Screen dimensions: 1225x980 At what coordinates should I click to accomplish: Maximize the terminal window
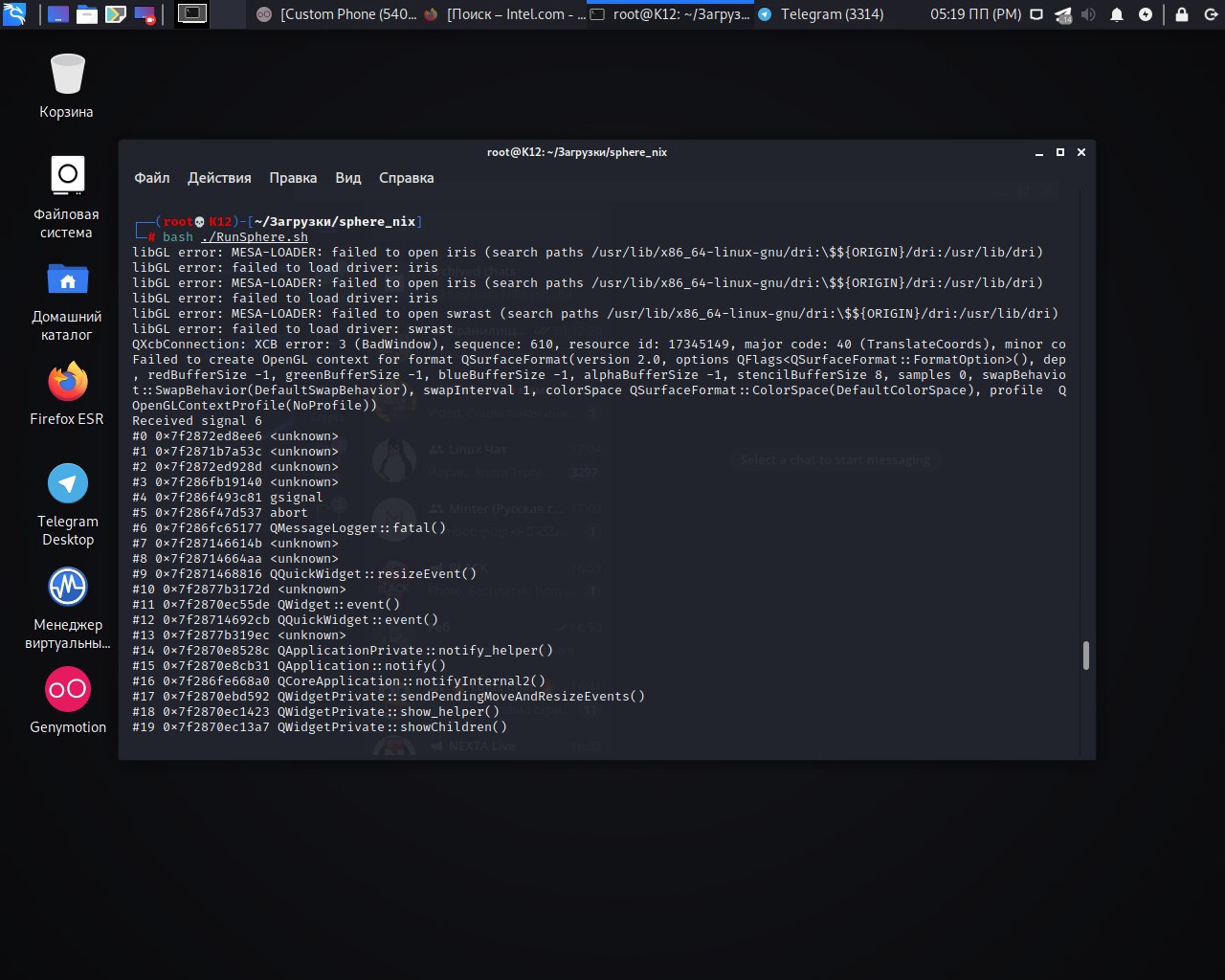click(1060, 152)
